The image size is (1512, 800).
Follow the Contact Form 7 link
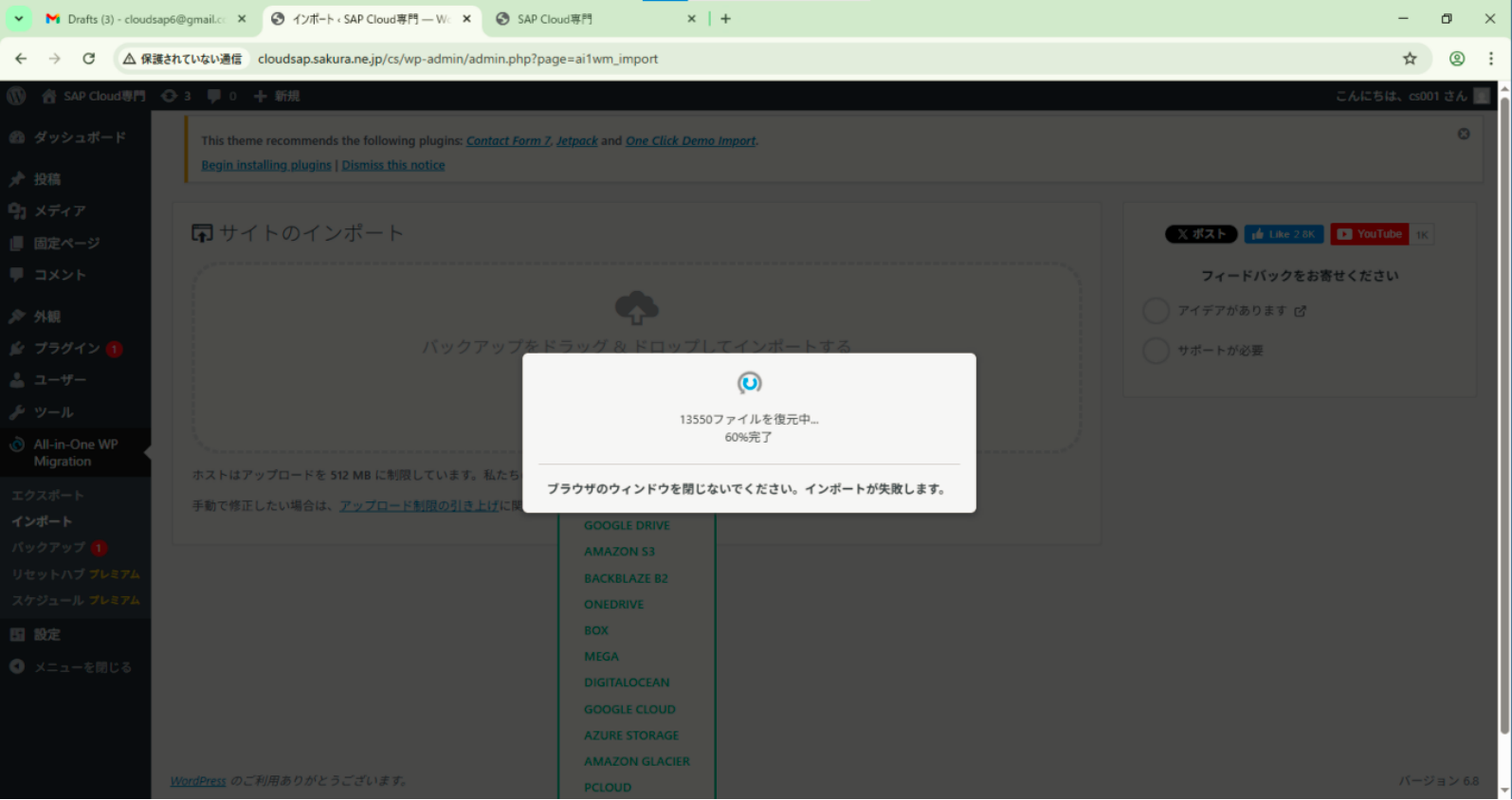[x=508, y=140]
